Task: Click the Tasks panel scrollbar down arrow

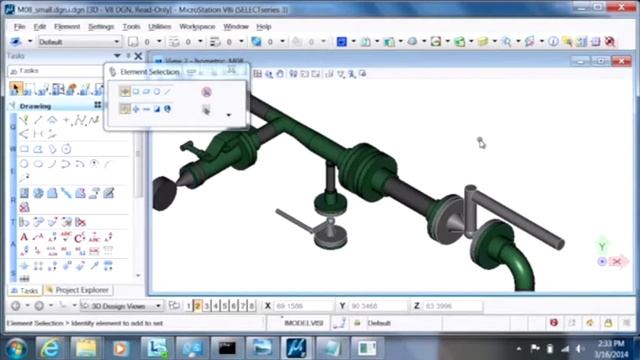Action: (138, 276)
